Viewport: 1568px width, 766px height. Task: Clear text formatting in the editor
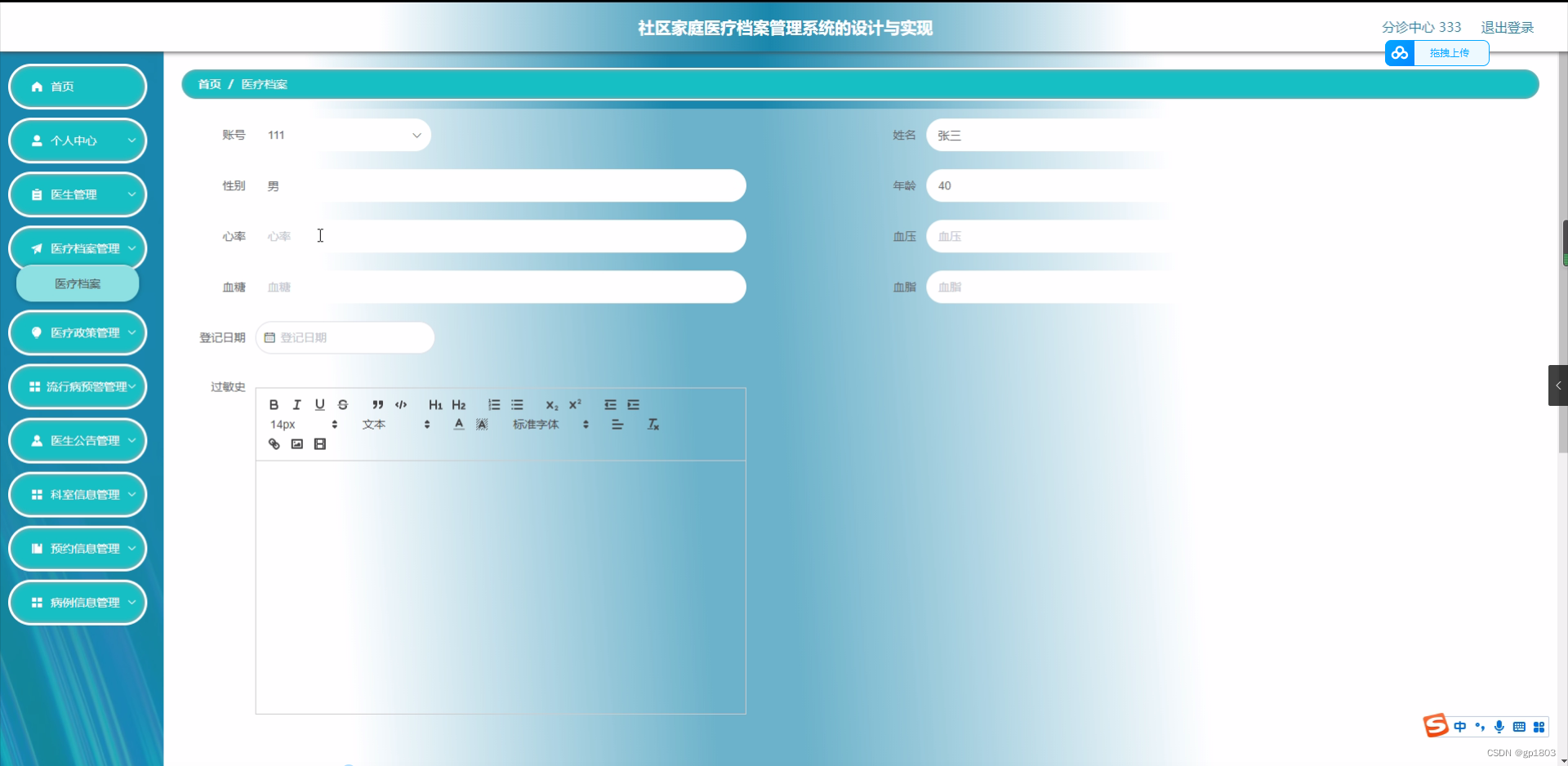click(x=653, y=425)
